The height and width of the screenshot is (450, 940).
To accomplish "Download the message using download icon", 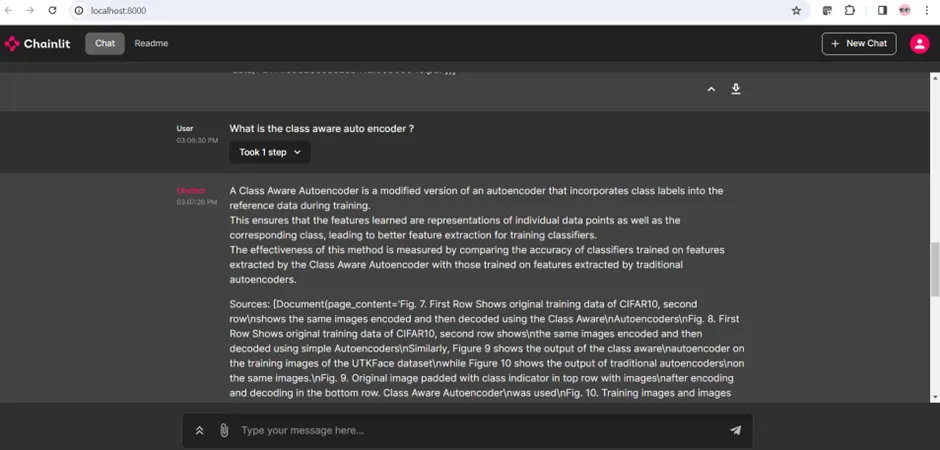I will [x=736, y=89].
